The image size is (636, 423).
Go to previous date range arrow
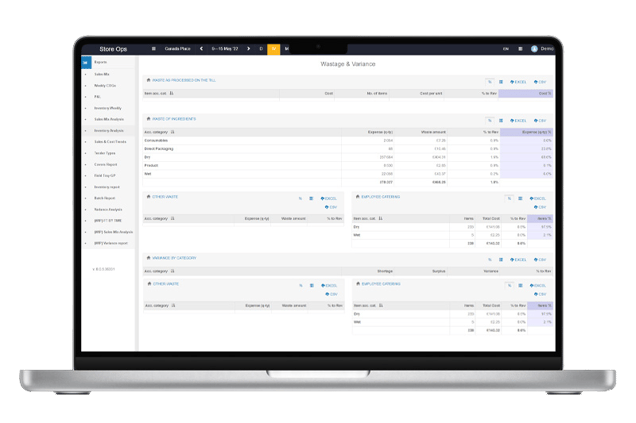[201, 48]
